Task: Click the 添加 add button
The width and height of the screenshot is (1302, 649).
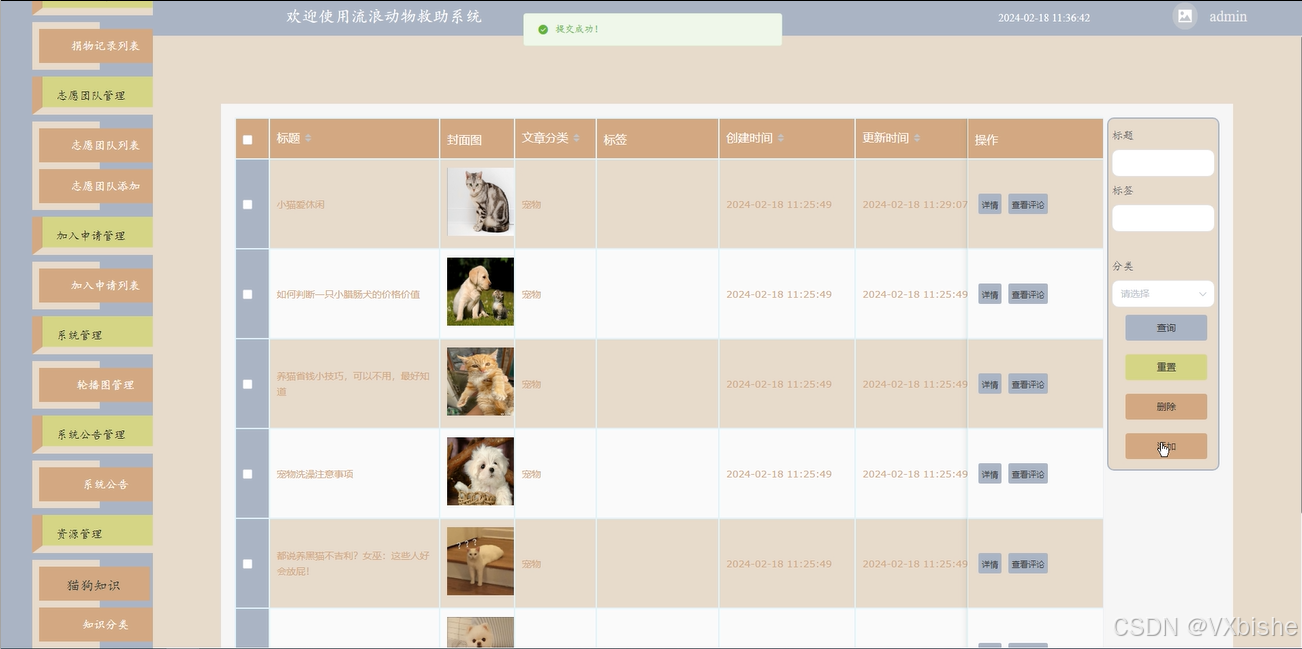Action: 1166,446
